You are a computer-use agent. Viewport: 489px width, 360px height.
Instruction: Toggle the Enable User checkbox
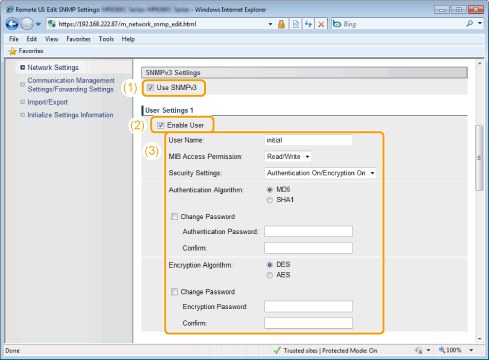161,125
